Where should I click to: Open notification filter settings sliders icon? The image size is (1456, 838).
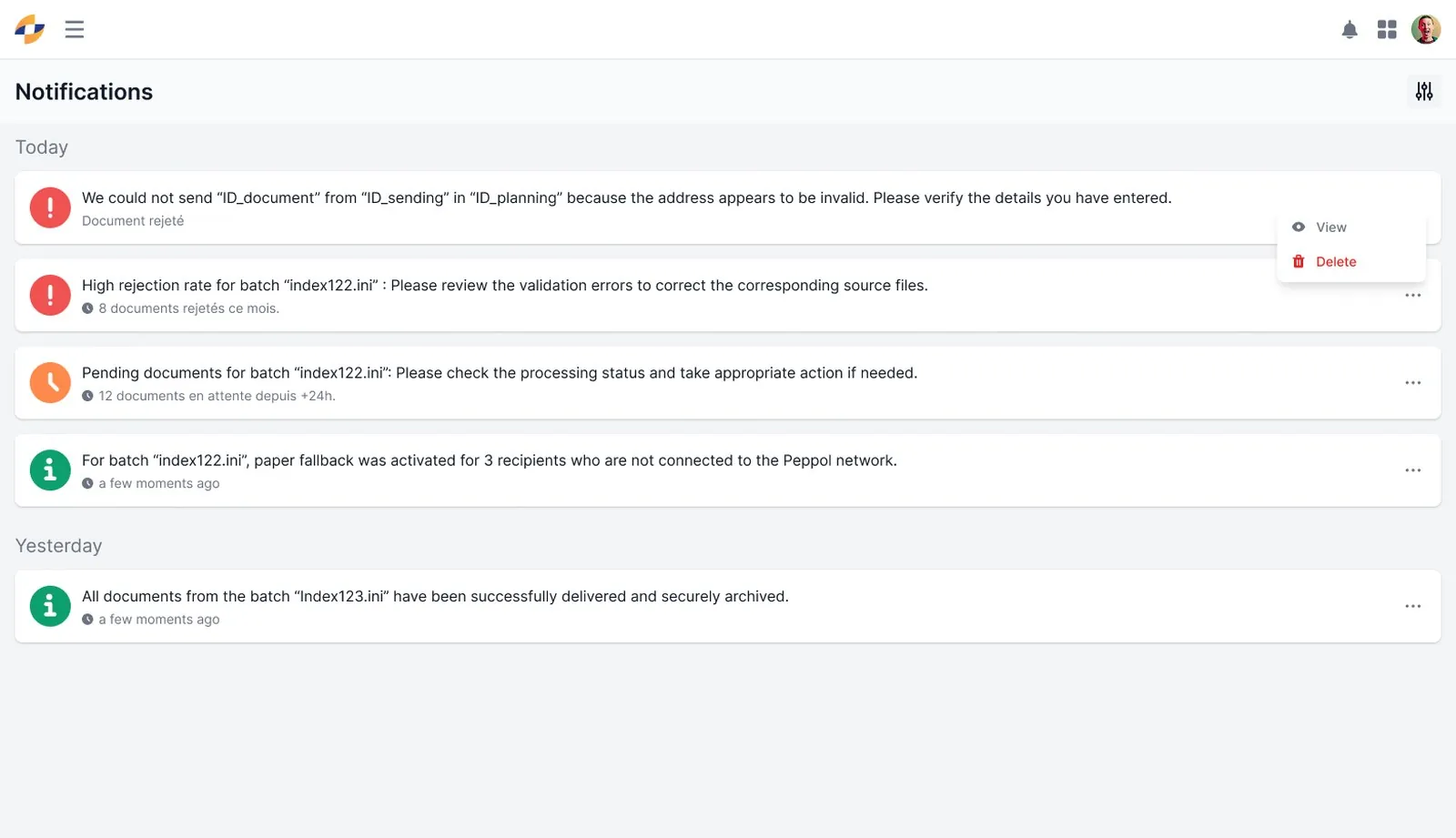click(x=1424, y=91)
